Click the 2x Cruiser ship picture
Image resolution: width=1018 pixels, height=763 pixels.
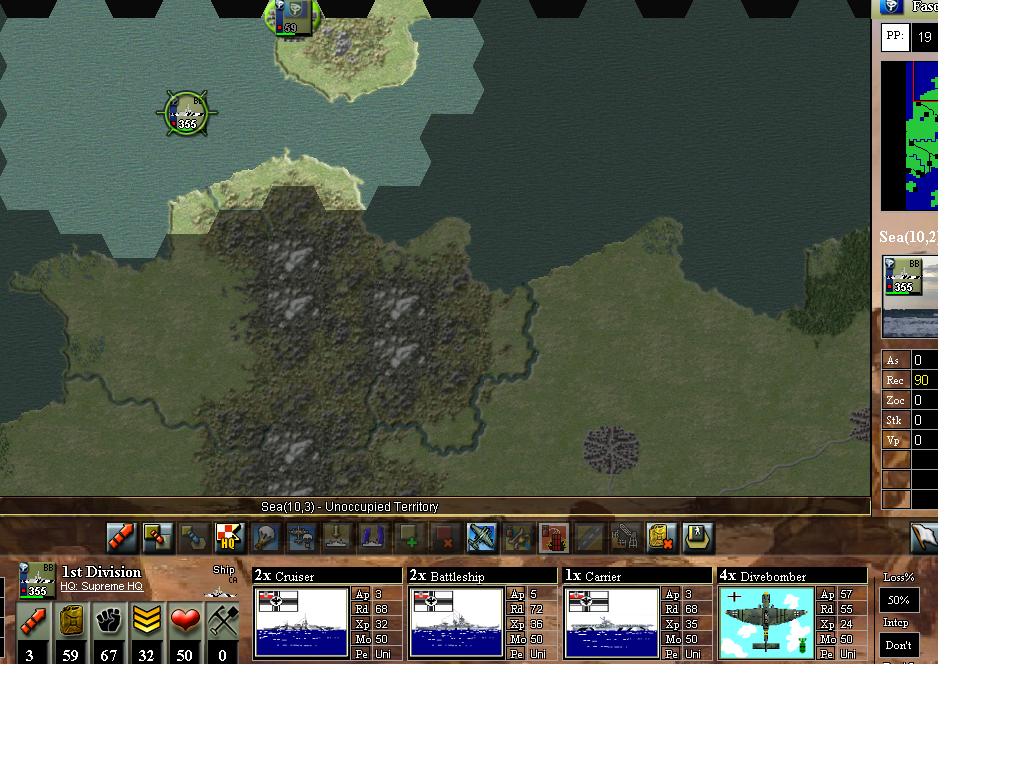301,623
